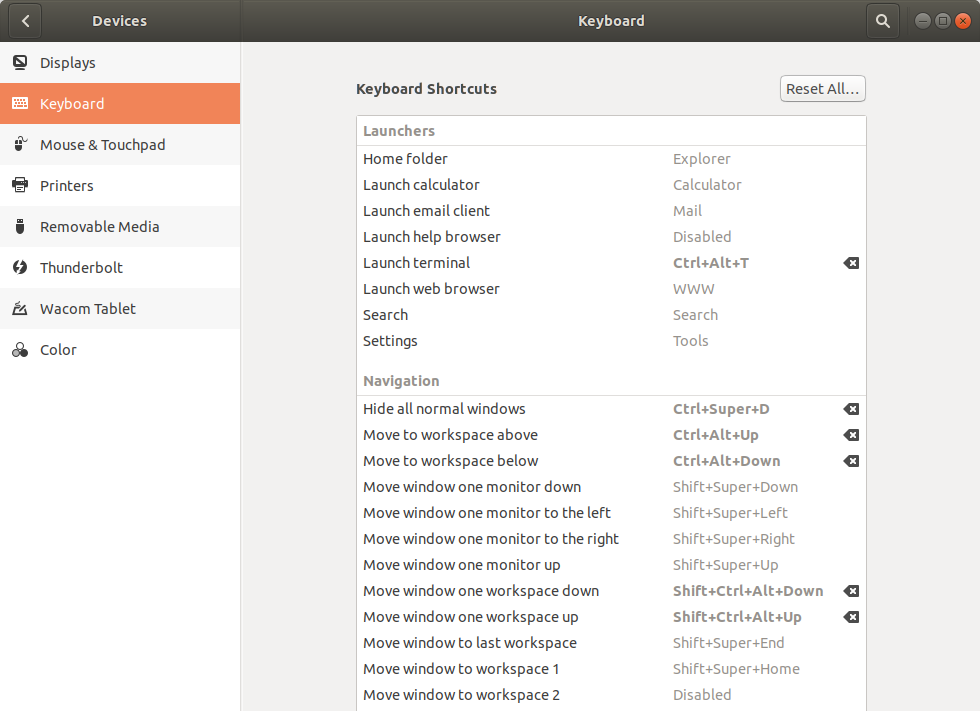Select Move window one monitor to the right
The width and height of the screenshot is (980, 711).
611,539
